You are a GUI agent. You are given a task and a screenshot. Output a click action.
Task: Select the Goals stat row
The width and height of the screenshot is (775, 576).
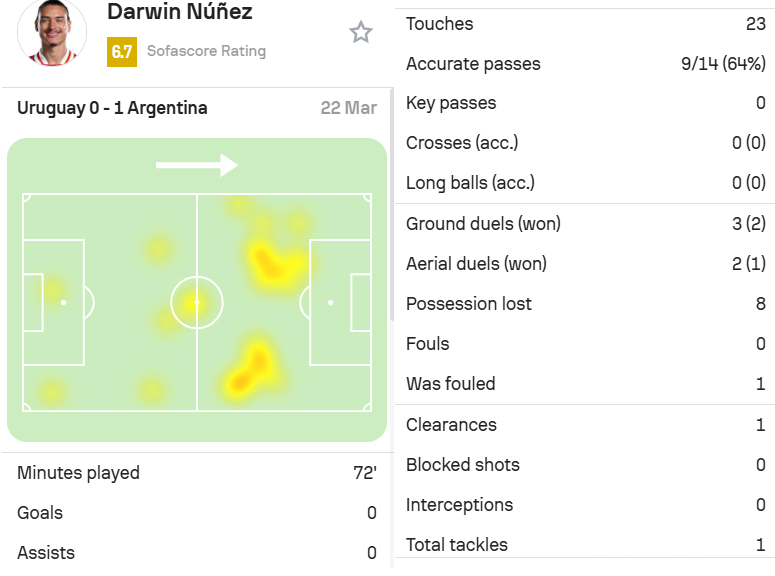click(197, 513)
